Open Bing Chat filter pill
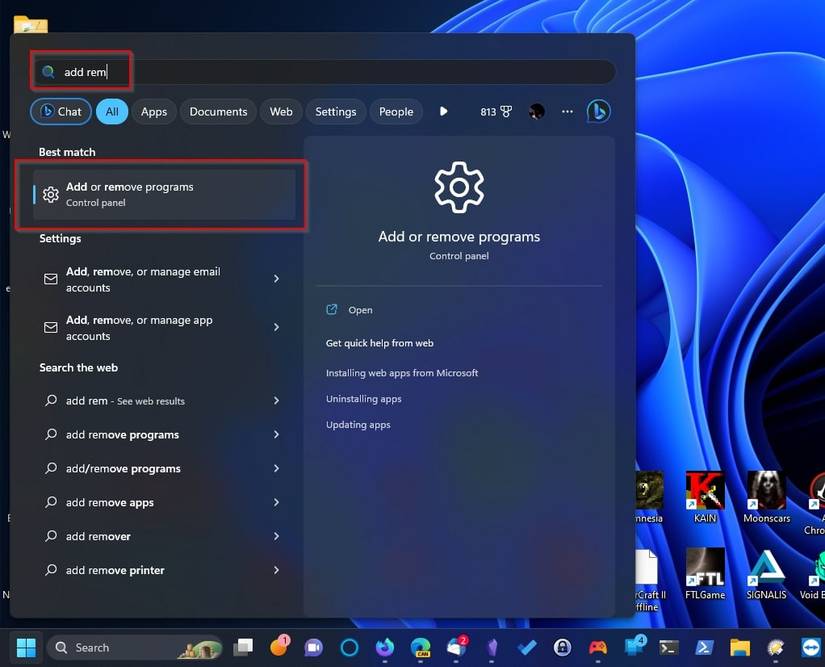Screen dimensions: 825x667 61,112
